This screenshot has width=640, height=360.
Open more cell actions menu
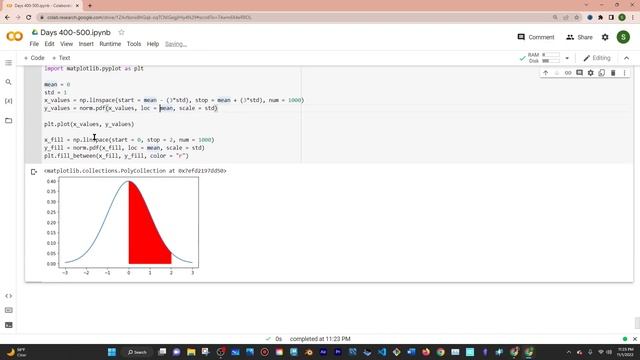(624, 73)
